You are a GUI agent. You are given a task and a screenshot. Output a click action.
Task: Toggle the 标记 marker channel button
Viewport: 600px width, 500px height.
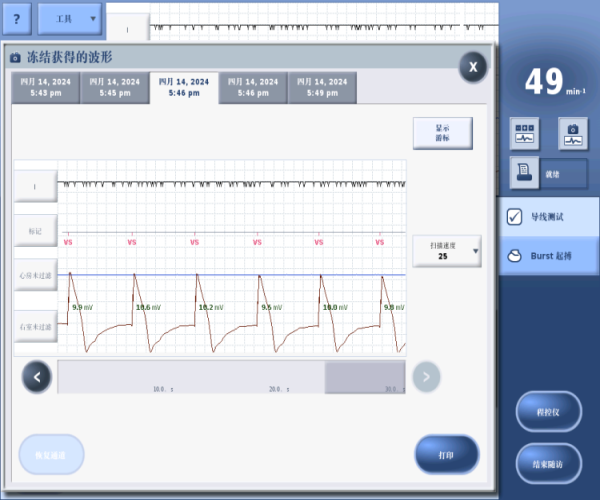(35, 230)
